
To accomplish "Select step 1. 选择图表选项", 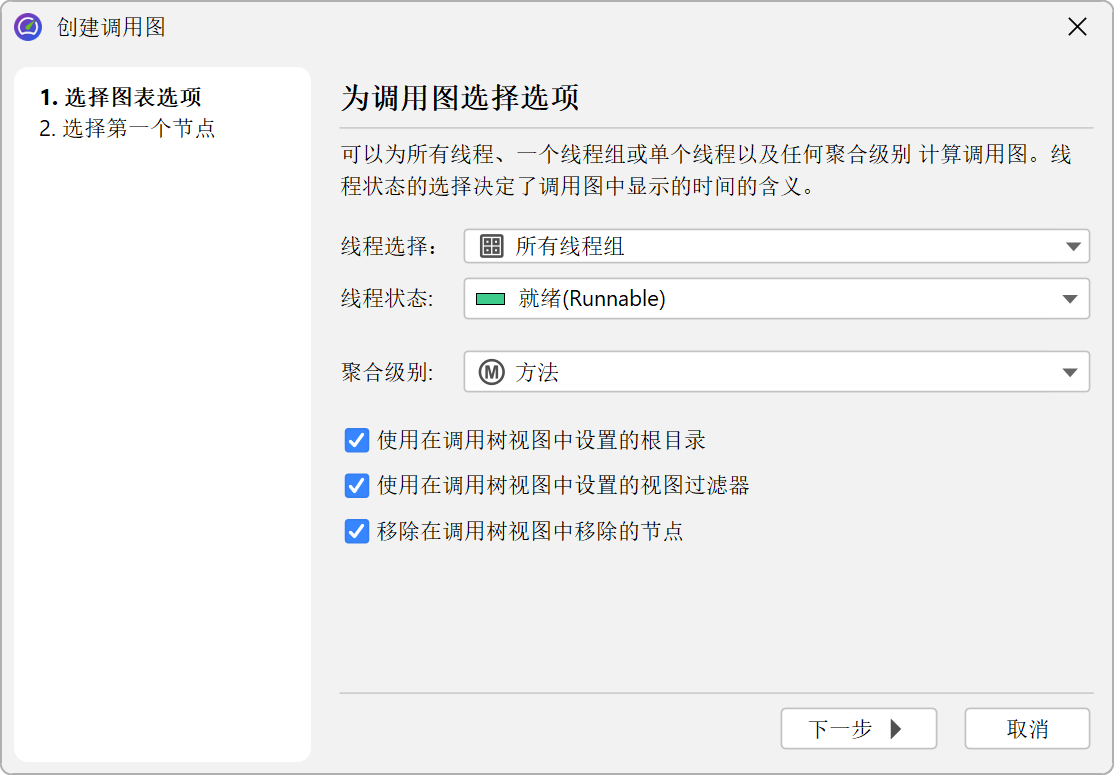I will (x=120, y=98).
